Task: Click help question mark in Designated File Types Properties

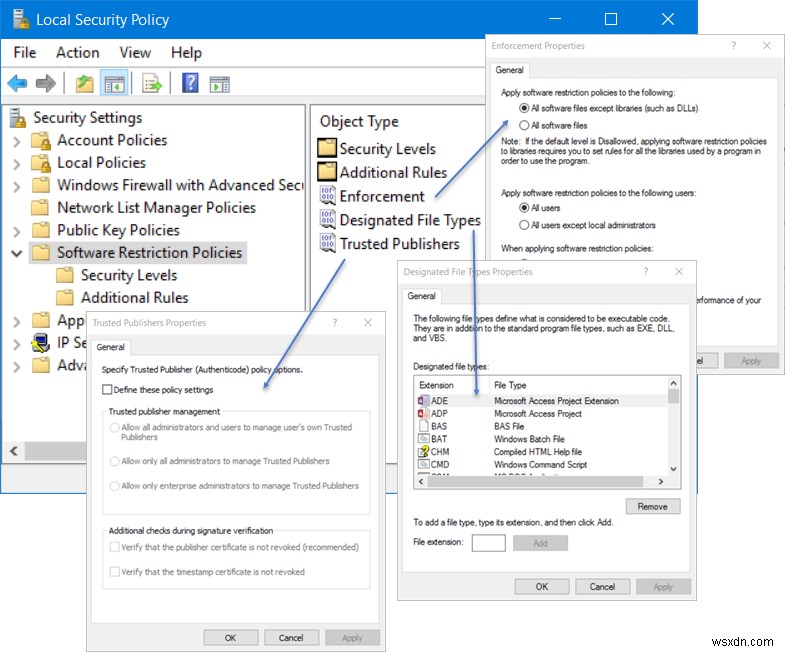Action: tap(645, 271)
